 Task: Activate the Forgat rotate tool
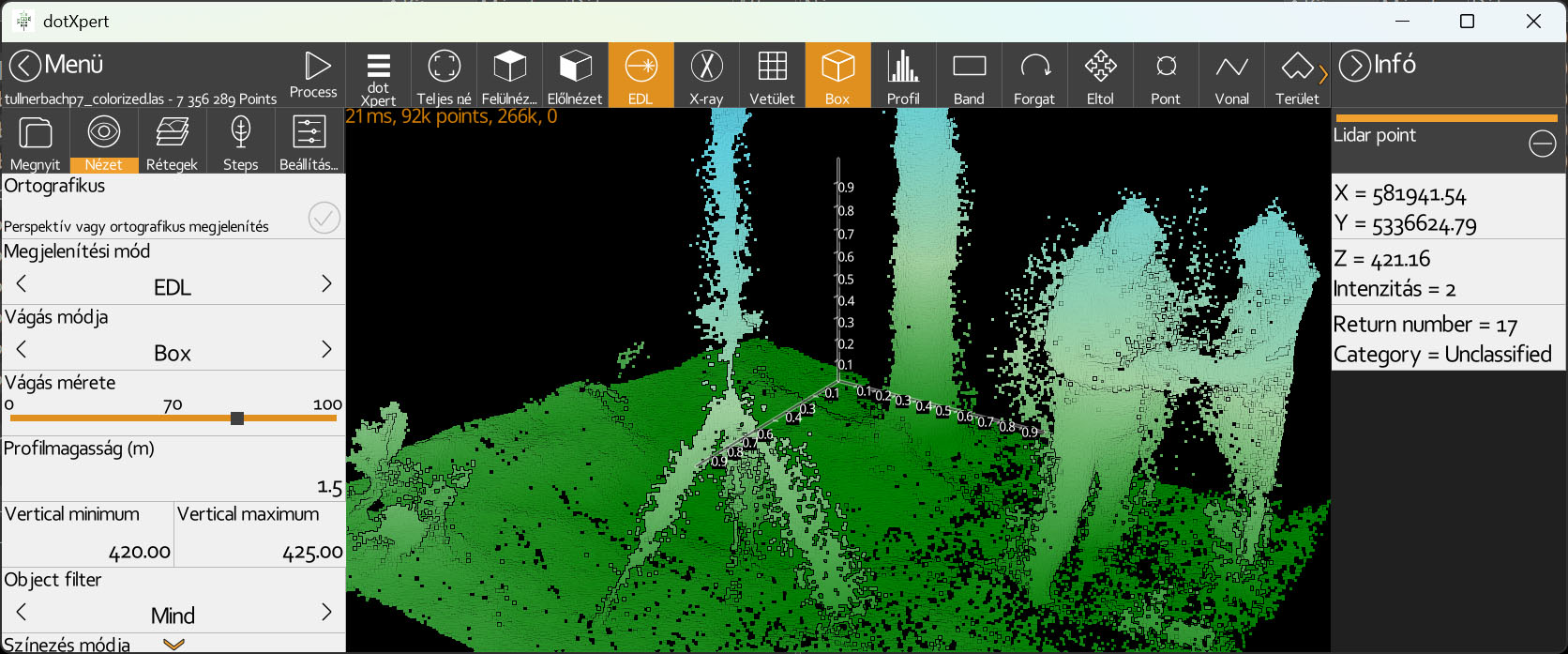point(1033,75)
